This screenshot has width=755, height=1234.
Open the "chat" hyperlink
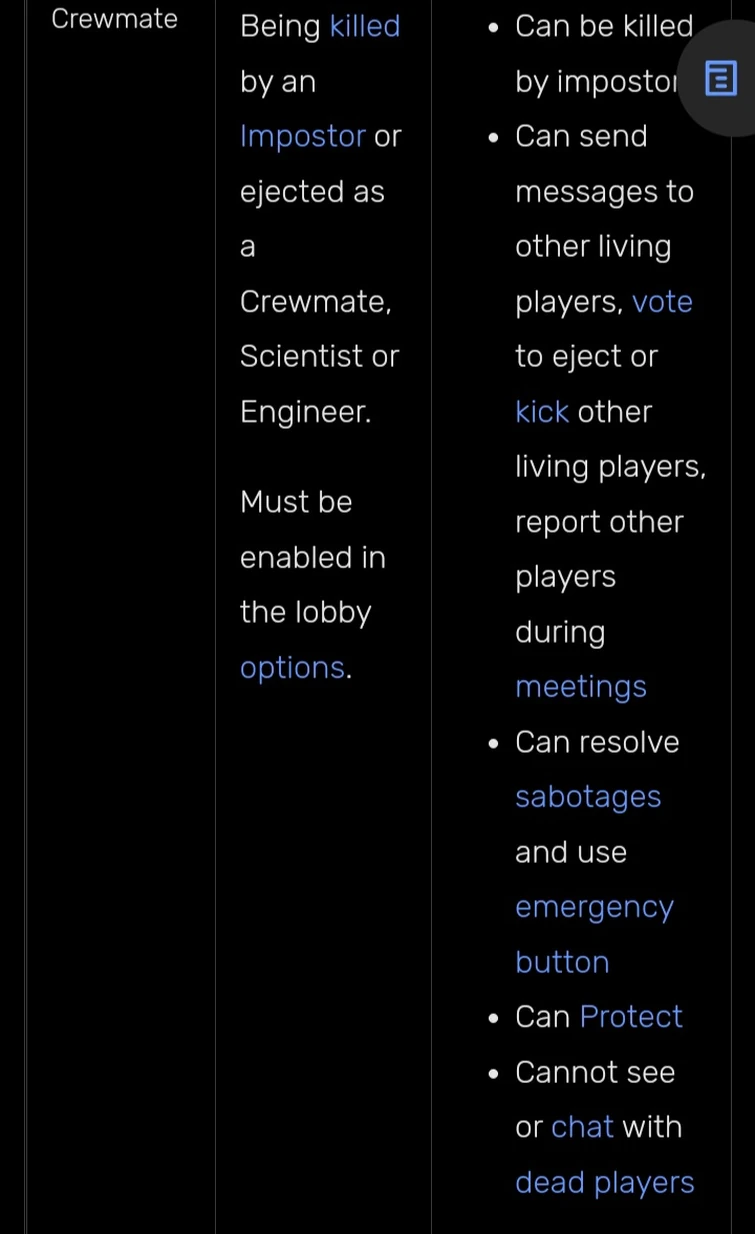(582, 1127)
